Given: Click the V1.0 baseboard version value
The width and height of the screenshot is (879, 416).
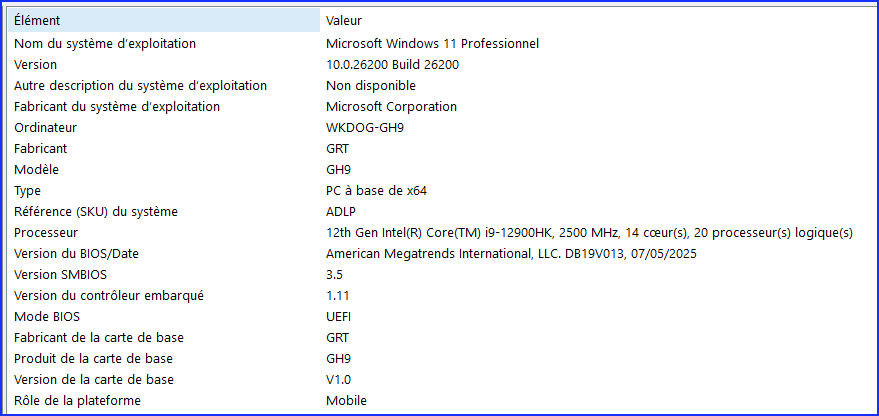Looking at the screenshot, I should 339,380.
